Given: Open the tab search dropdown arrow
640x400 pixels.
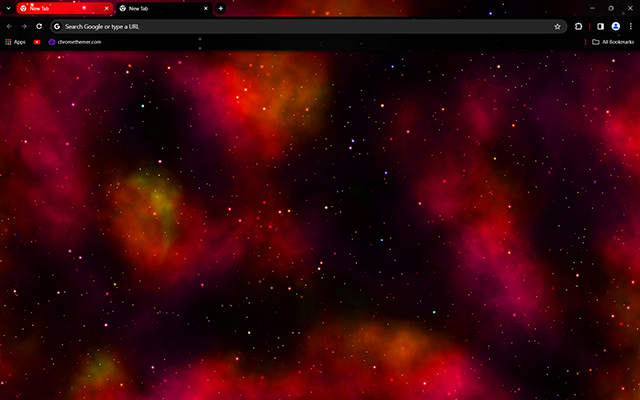Looking at the screenshot, I should (x=8, y=8).
